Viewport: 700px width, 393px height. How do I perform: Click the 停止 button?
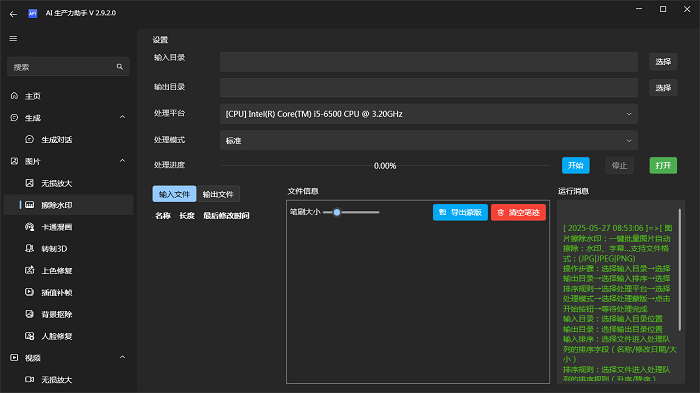click(619, 165)
